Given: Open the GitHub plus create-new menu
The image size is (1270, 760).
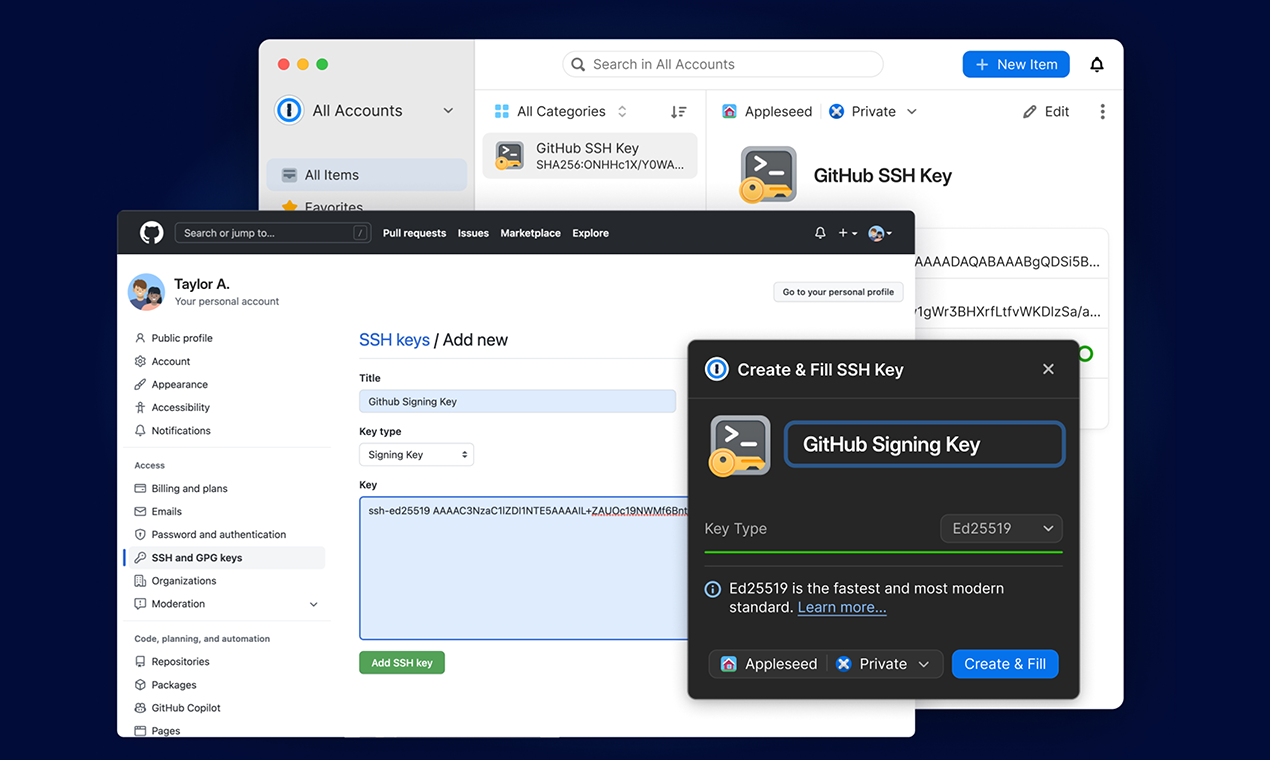Looking at the screenshot, I should pyautogui.click(x=847, y=232).
